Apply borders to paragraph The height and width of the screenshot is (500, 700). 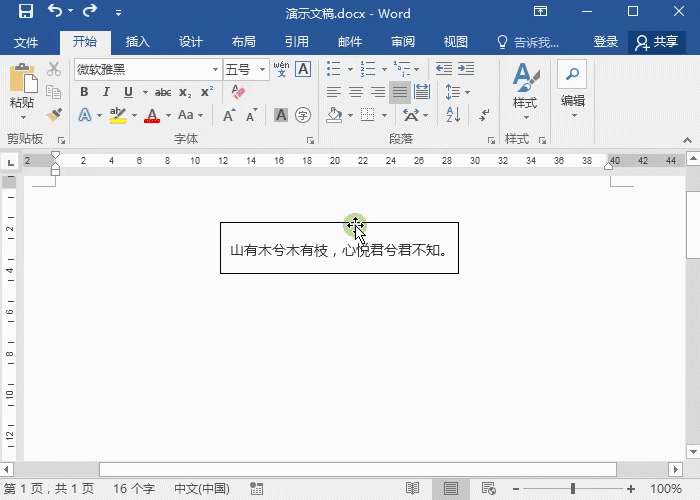(x=368, y=115)
